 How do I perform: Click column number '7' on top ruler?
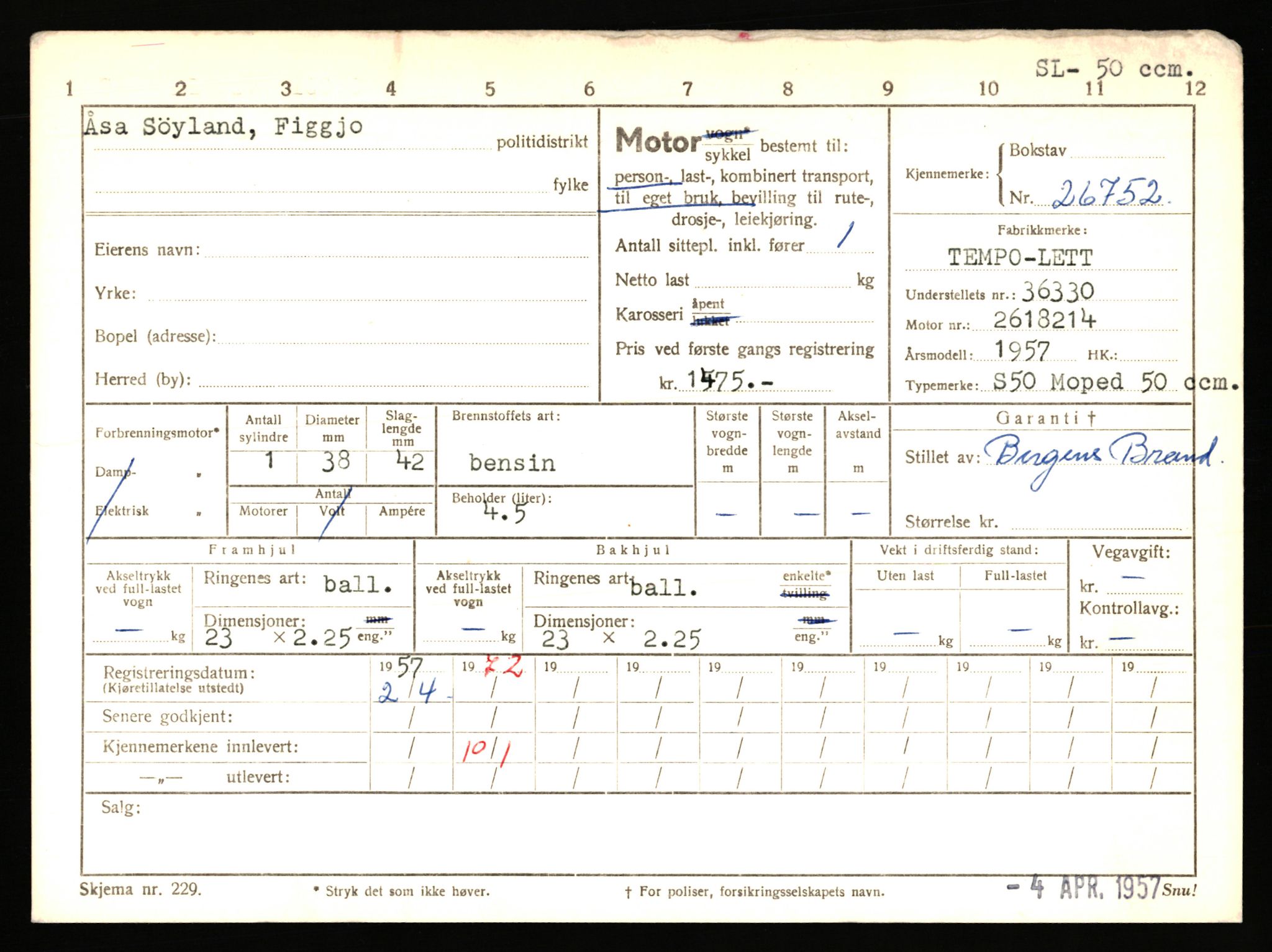(x=688, y=89)
